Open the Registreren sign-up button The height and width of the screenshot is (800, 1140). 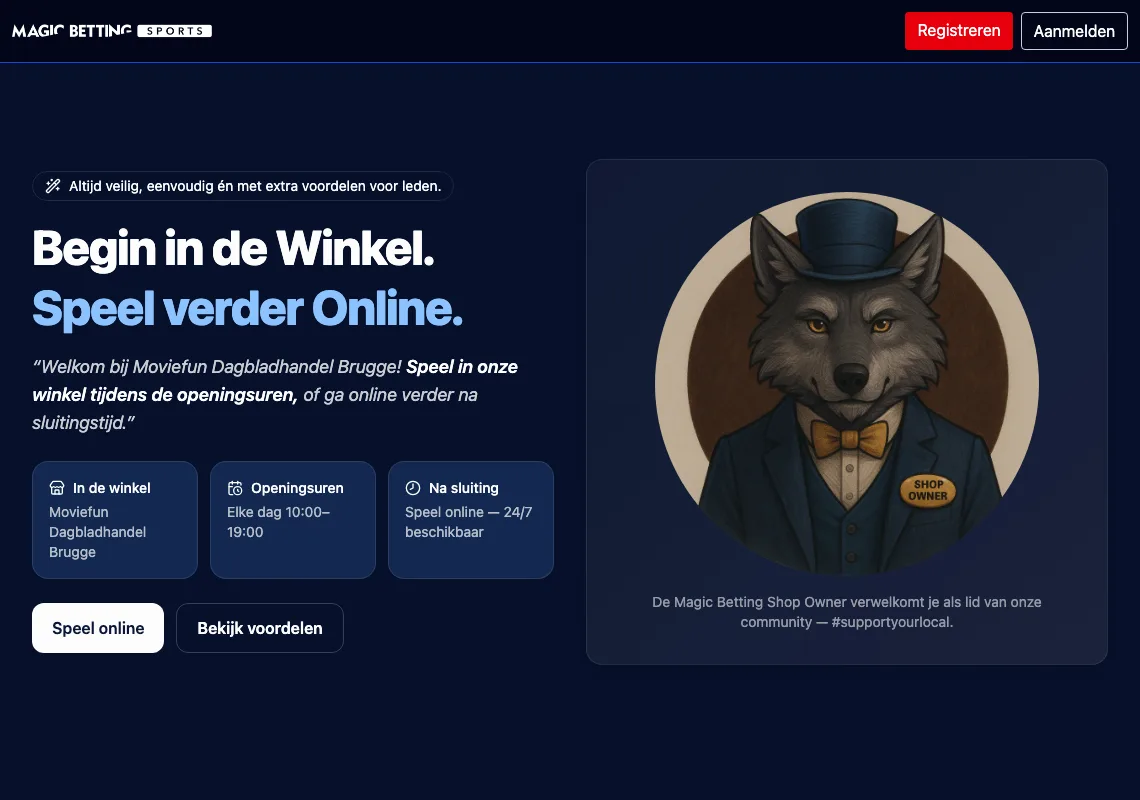[x=958, y=31]
